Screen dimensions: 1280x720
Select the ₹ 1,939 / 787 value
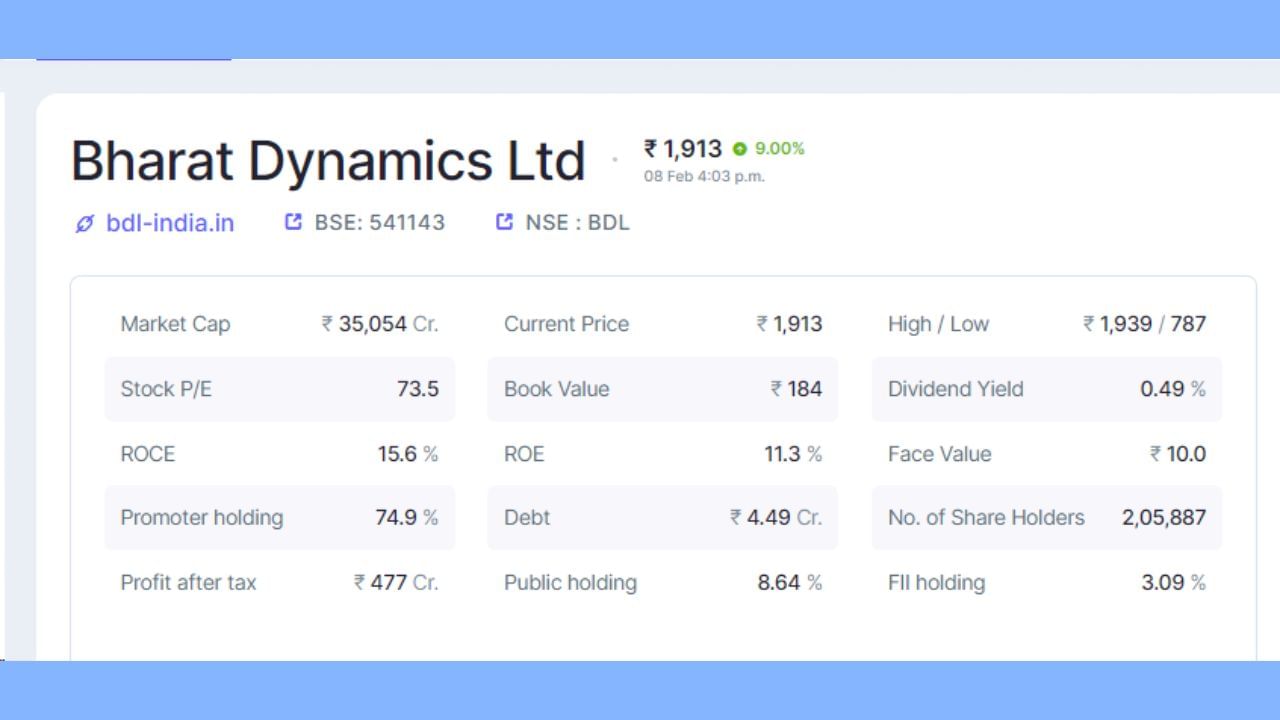tap(1145, 324)
